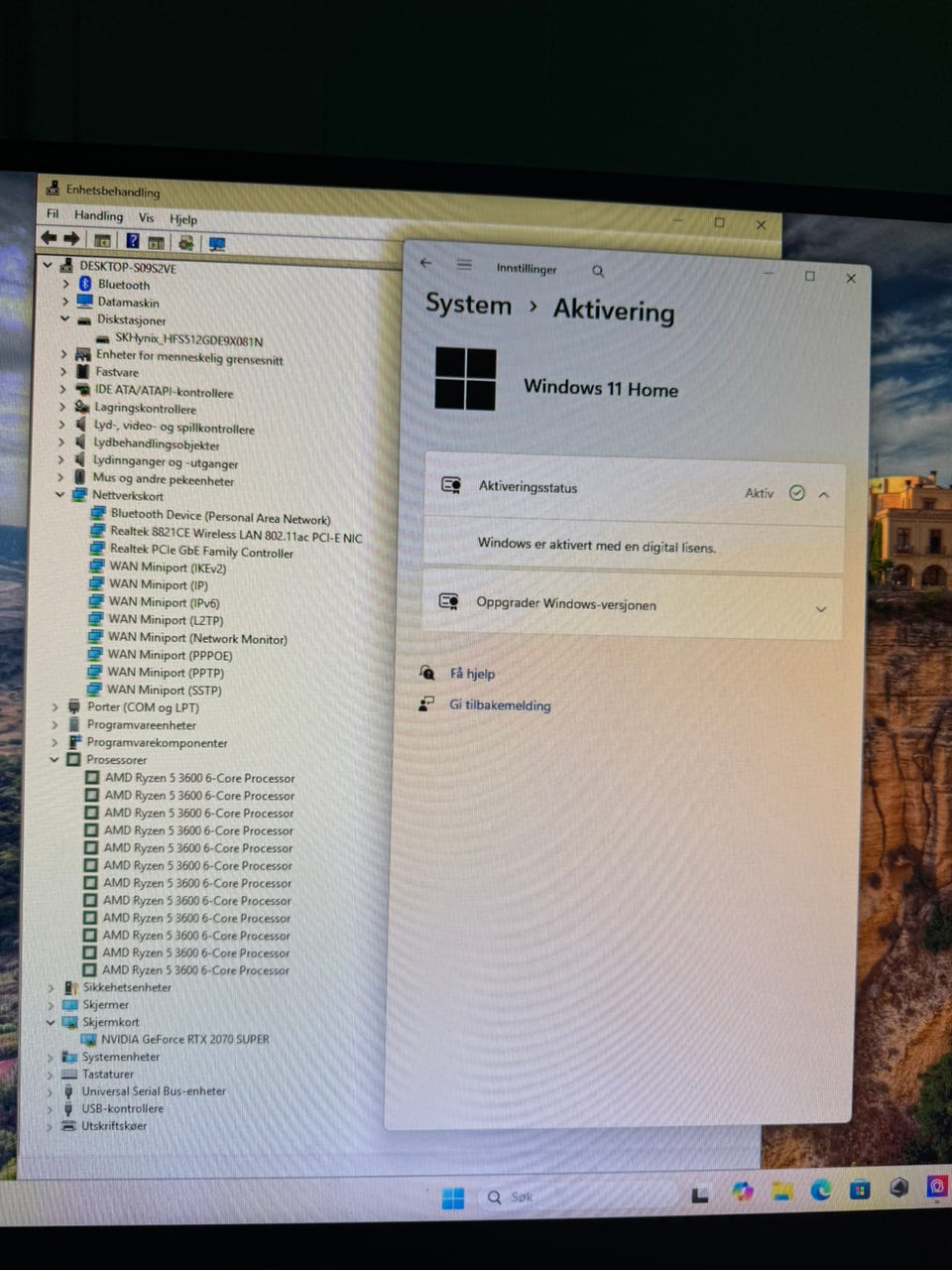
Task: Click the Back arrow in Enhetsbehandling toolbar
Action: coord(49,238)
